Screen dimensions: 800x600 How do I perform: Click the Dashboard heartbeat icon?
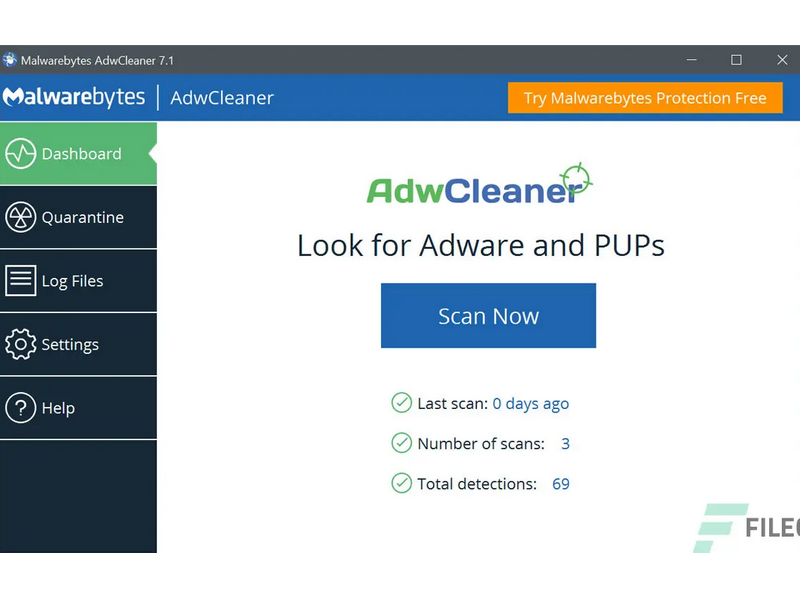pos(20,154)
